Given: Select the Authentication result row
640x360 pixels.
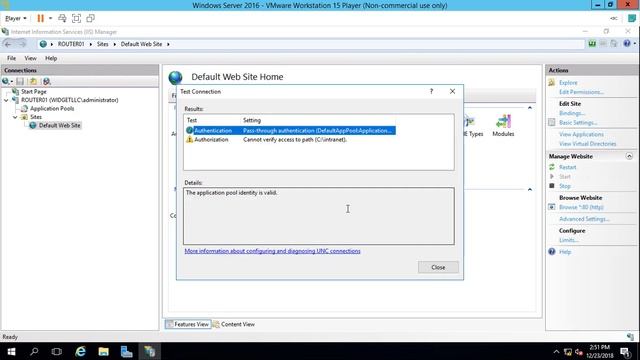Looking at the screenshot, I should [290, 131].
